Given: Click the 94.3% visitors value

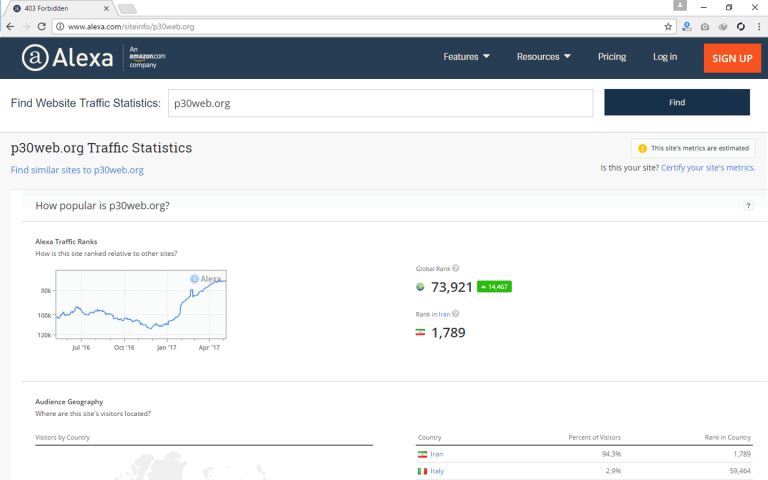Looking at the screenshot, I should tap(611, 455).
